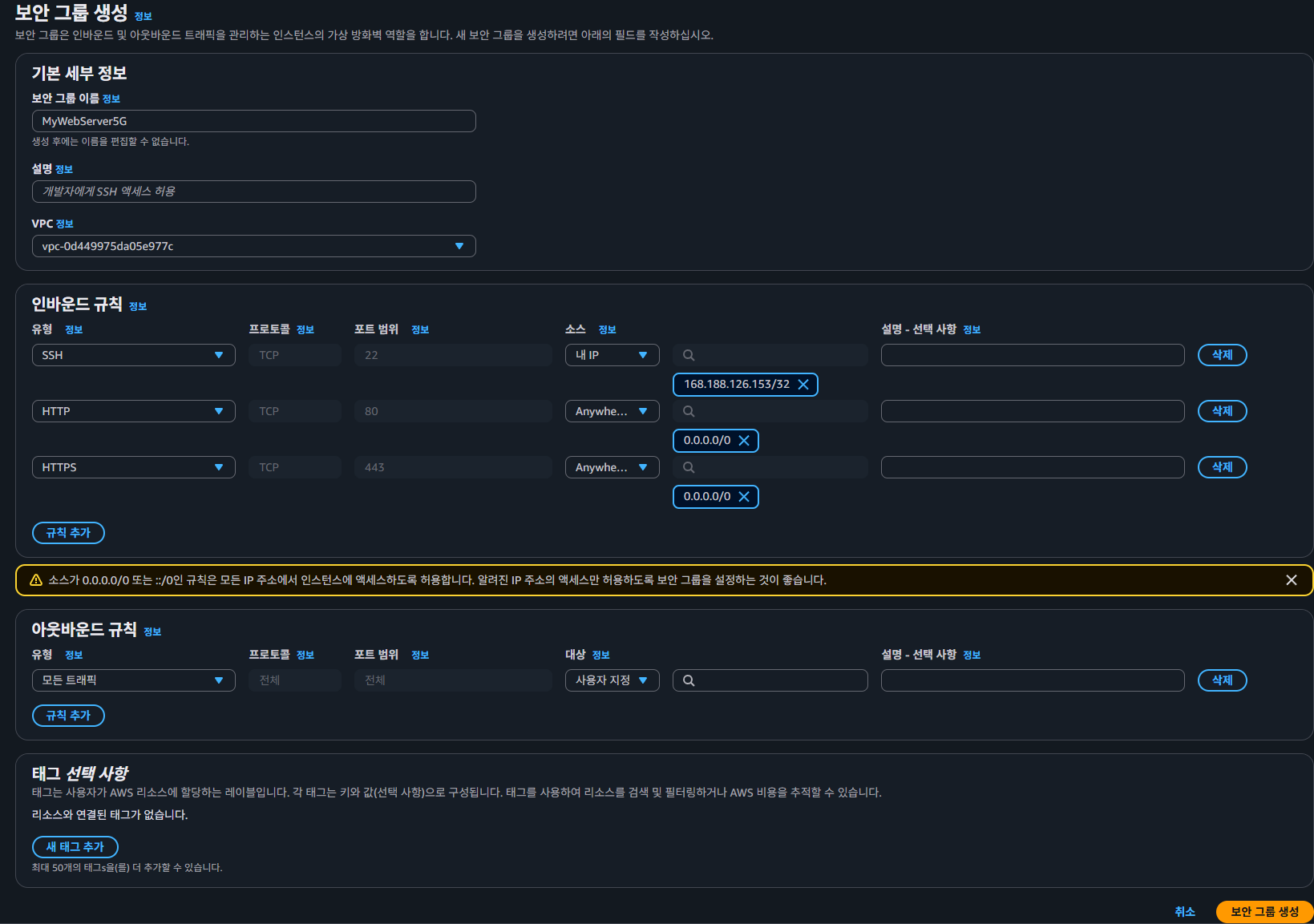Add a new outbound rule

tap(68, 716)
